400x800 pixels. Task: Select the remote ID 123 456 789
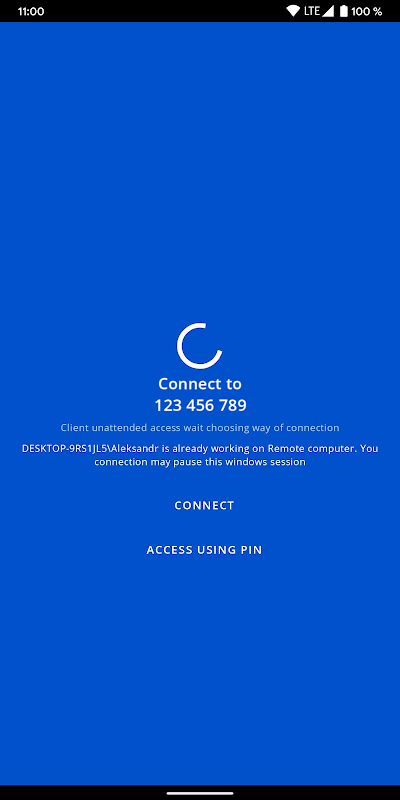(x=200, y=405)
